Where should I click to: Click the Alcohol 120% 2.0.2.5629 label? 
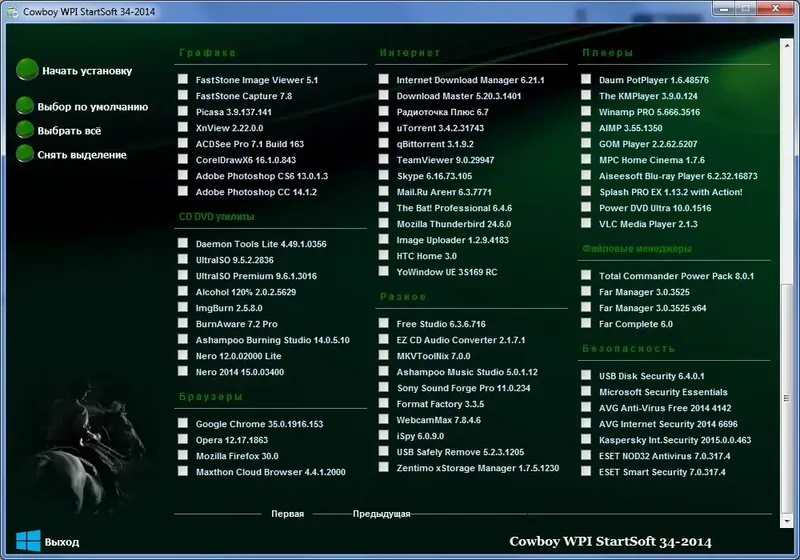click(x=246, y=292)
